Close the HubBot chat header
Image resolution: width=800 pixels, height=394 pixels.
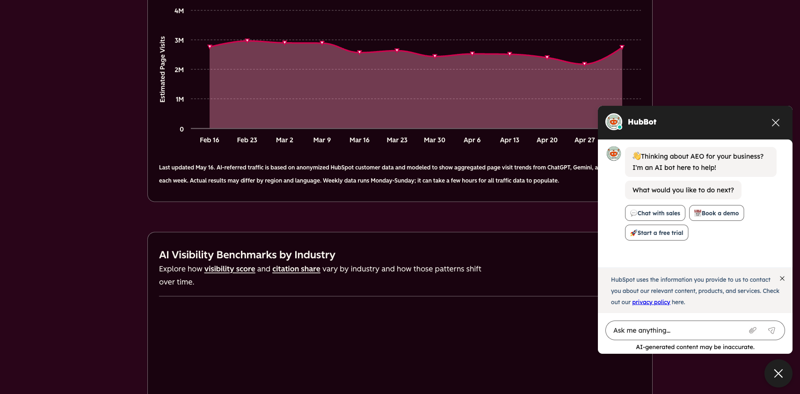click(776, 122)
